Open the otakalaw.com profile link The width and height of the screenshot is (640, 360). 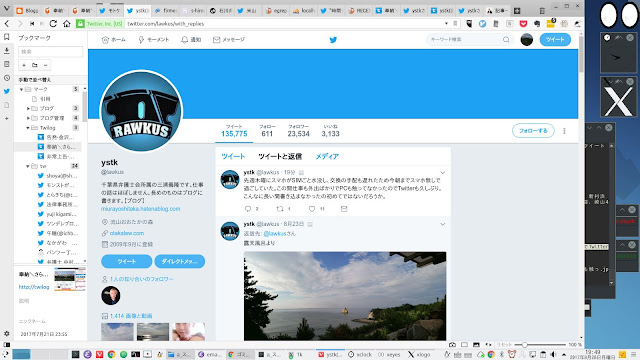[x=127, y=233]
